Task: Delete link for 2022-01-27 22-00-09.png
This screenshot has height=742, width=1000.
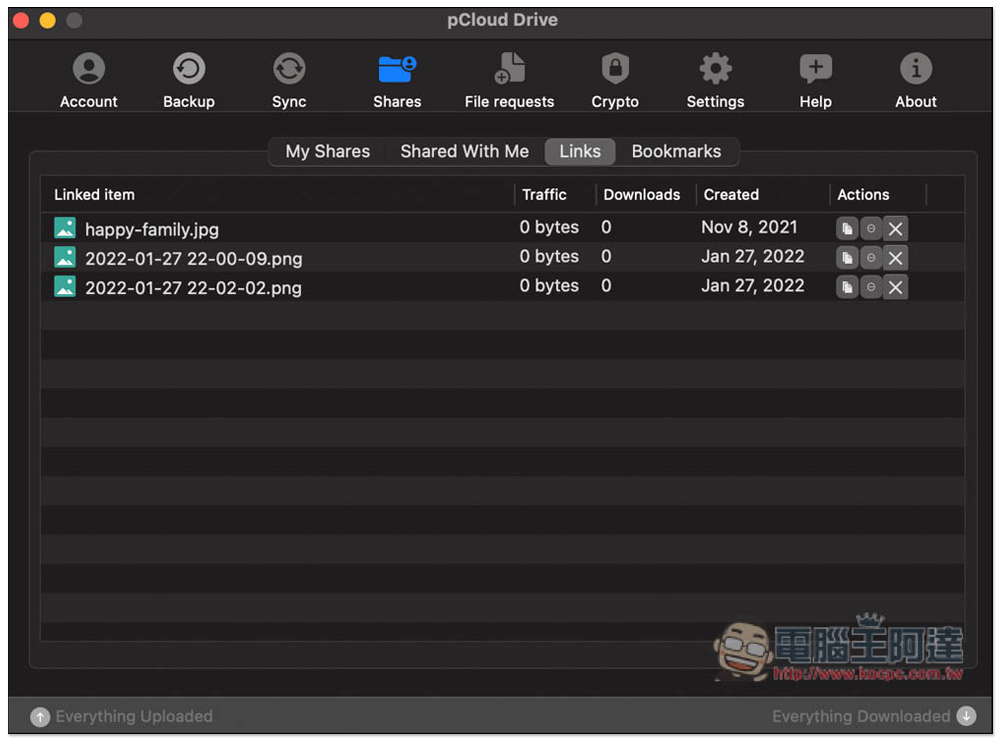Action: point(895,258)
